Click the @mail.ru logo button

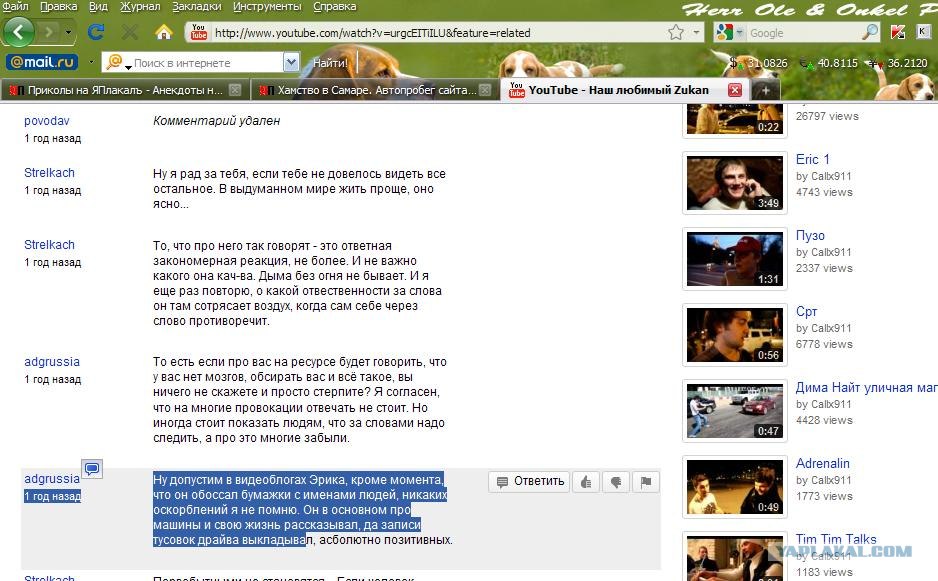click(42, 62)
